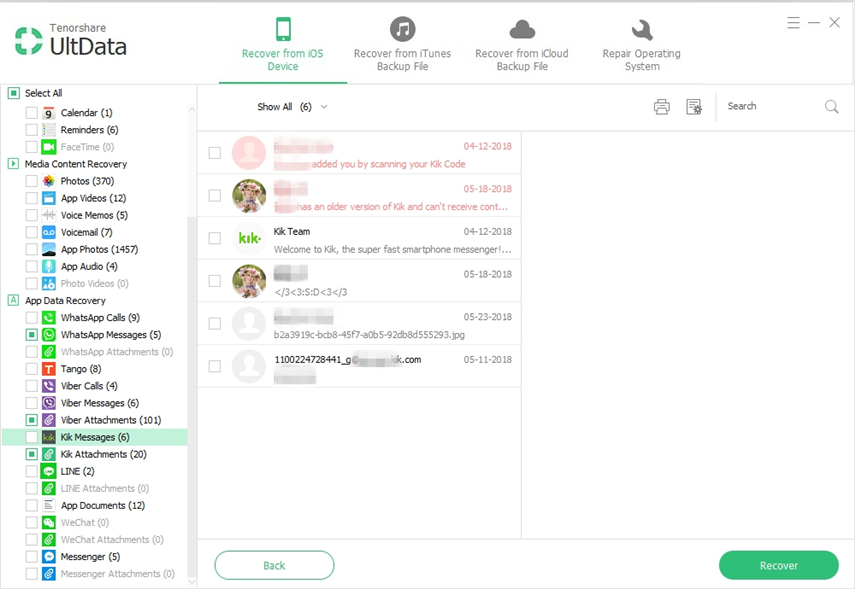855x589 pixels.
Task: Uncheck the WhatsApp Messages (5) checkbox
Action: tap(32, 334)
